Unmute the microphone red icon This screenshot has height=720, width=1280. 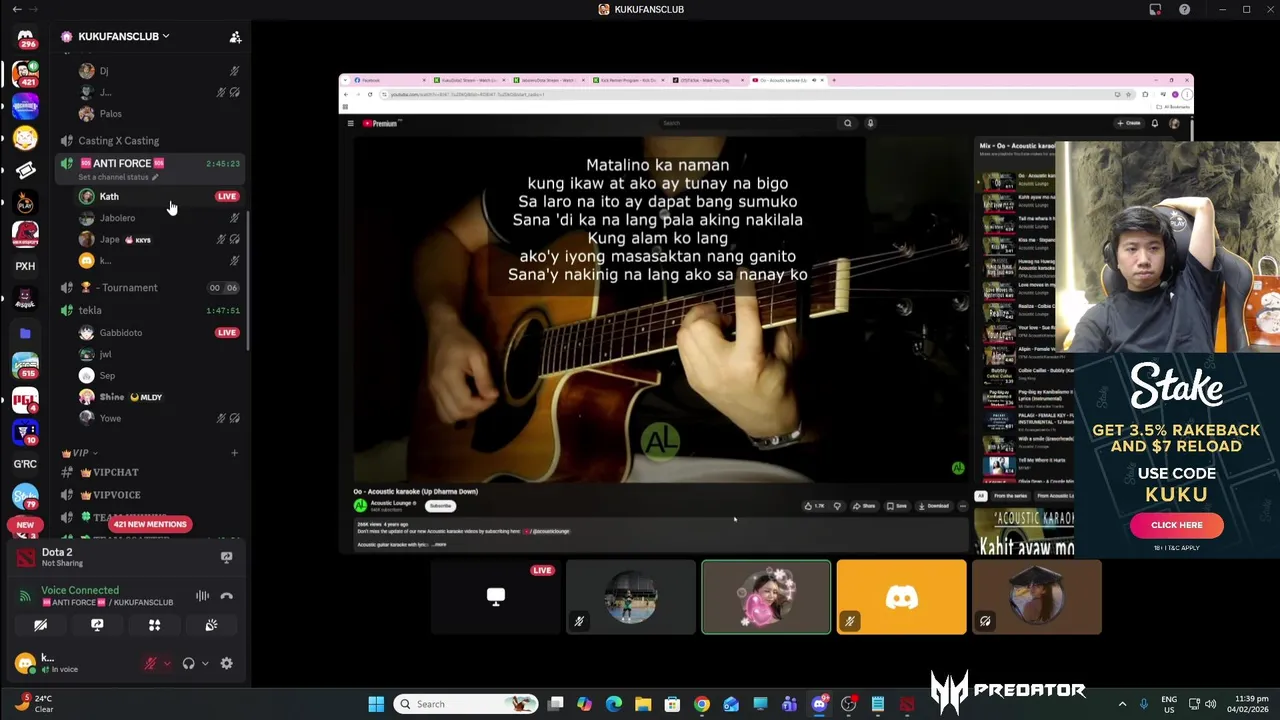[x=151, y=664]
